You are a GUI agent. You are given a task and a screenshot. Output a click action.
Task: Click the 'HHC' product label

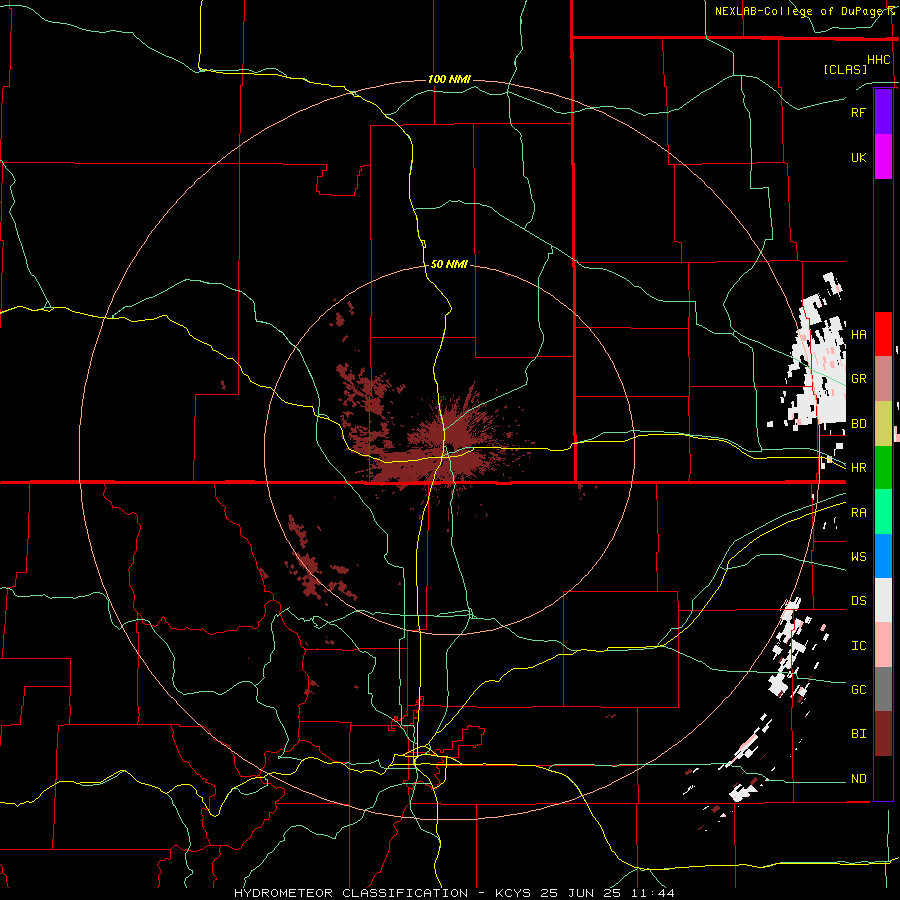point(879,60)
